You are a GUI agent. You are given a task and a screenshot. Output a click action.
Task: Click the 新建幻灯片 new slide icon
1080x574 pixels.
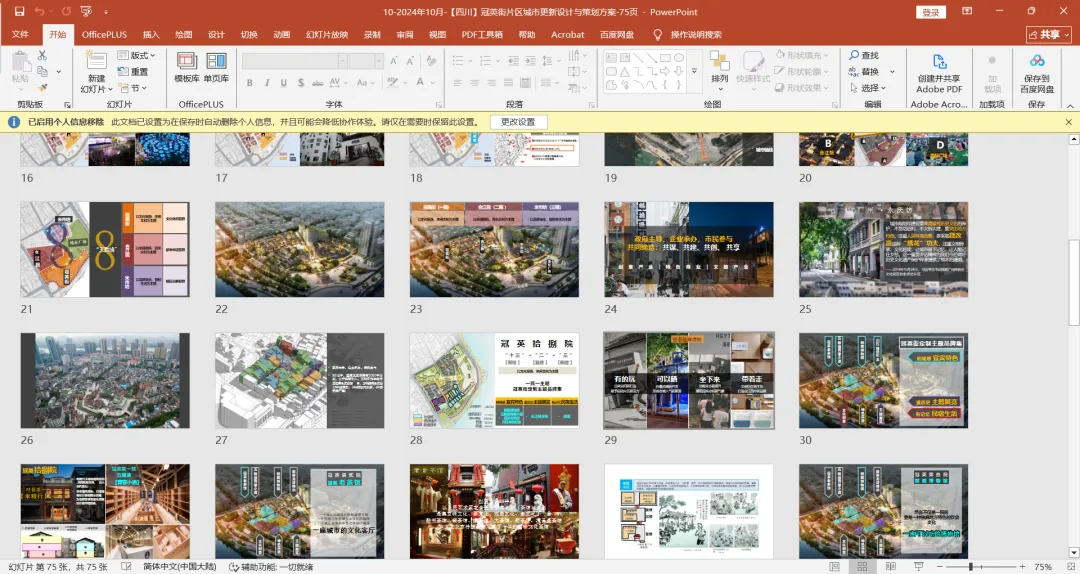point(95,62)
